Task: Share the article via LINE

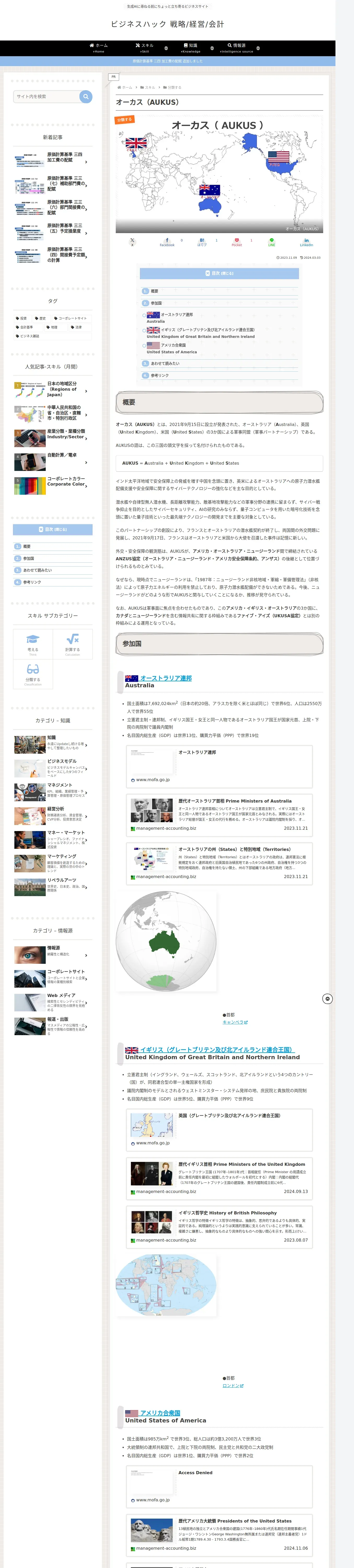Action: point(272,242)
